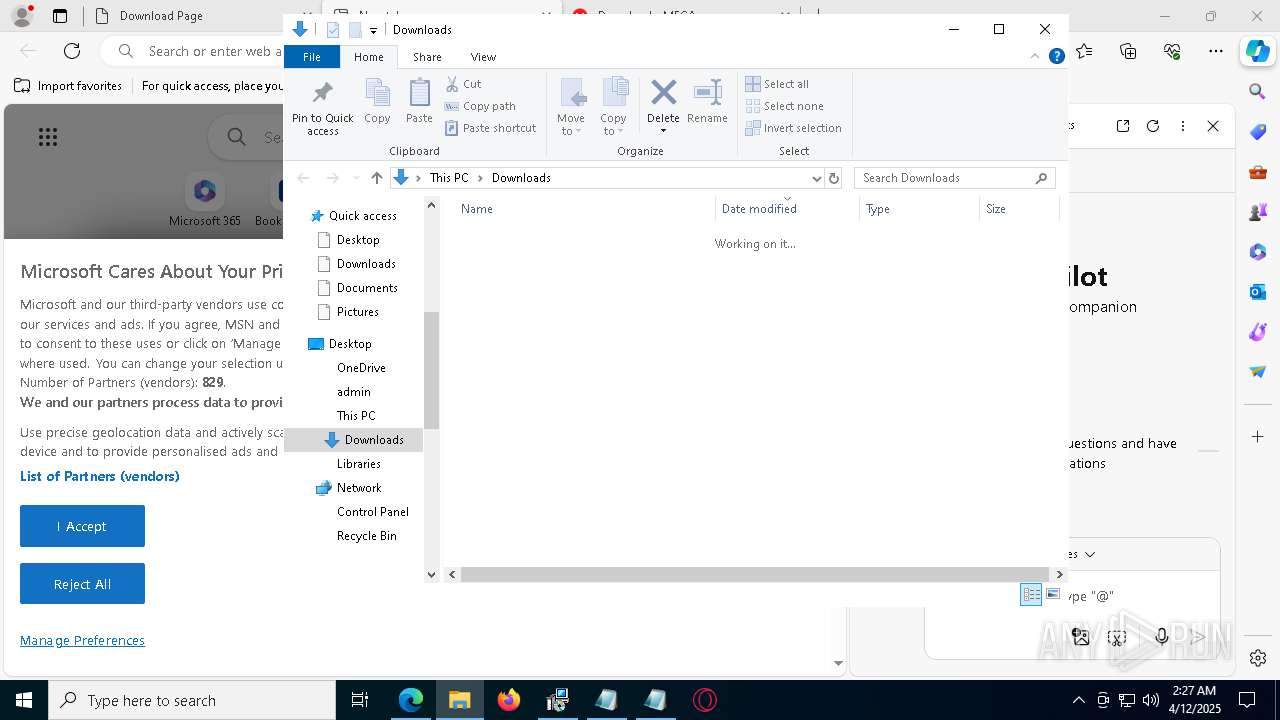Click the Up one level arrow
The height and width of the screenshot is (720, 1280).
coord(377,178)
